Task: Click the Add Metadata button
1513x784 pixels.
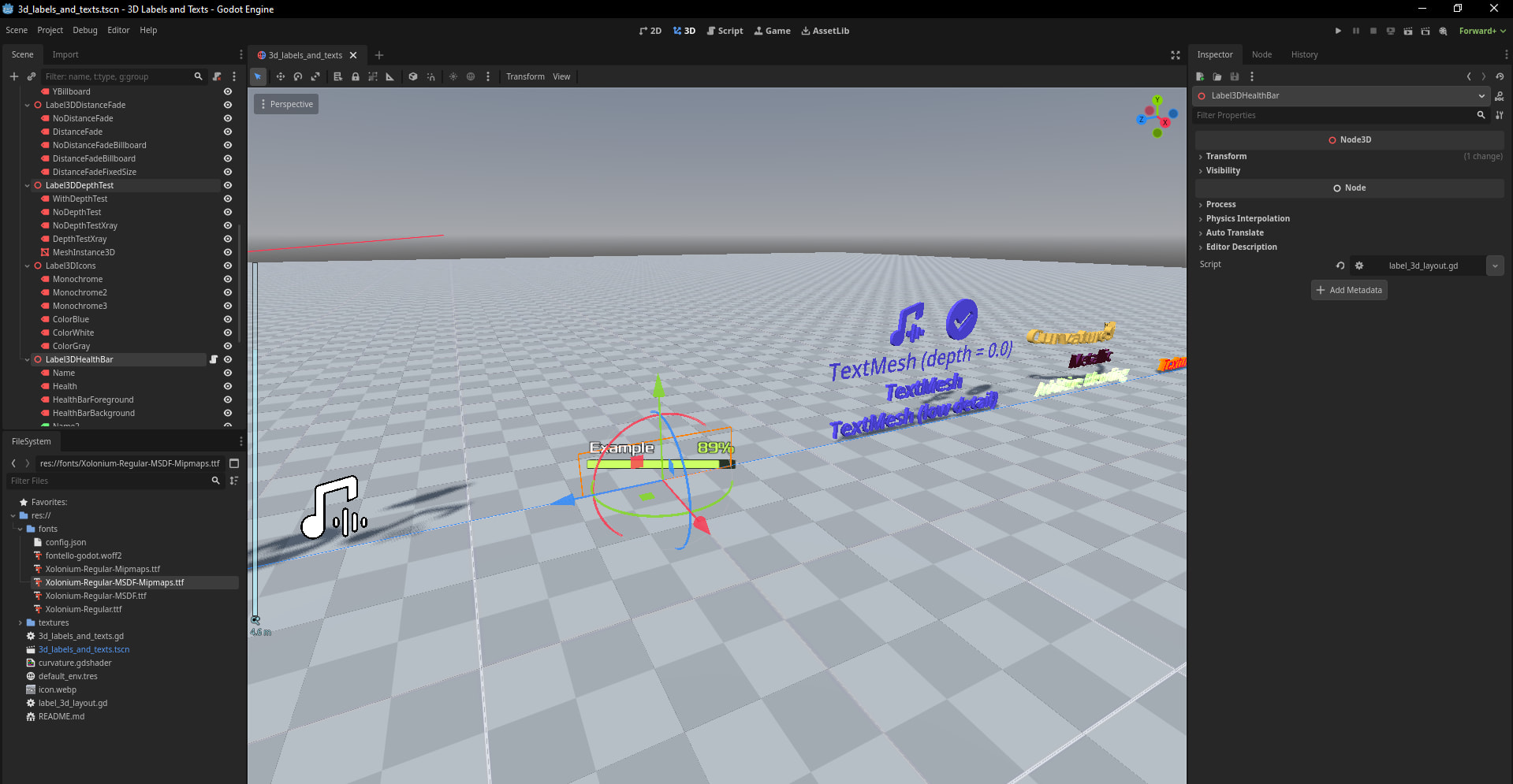Action: point(1349,290)
